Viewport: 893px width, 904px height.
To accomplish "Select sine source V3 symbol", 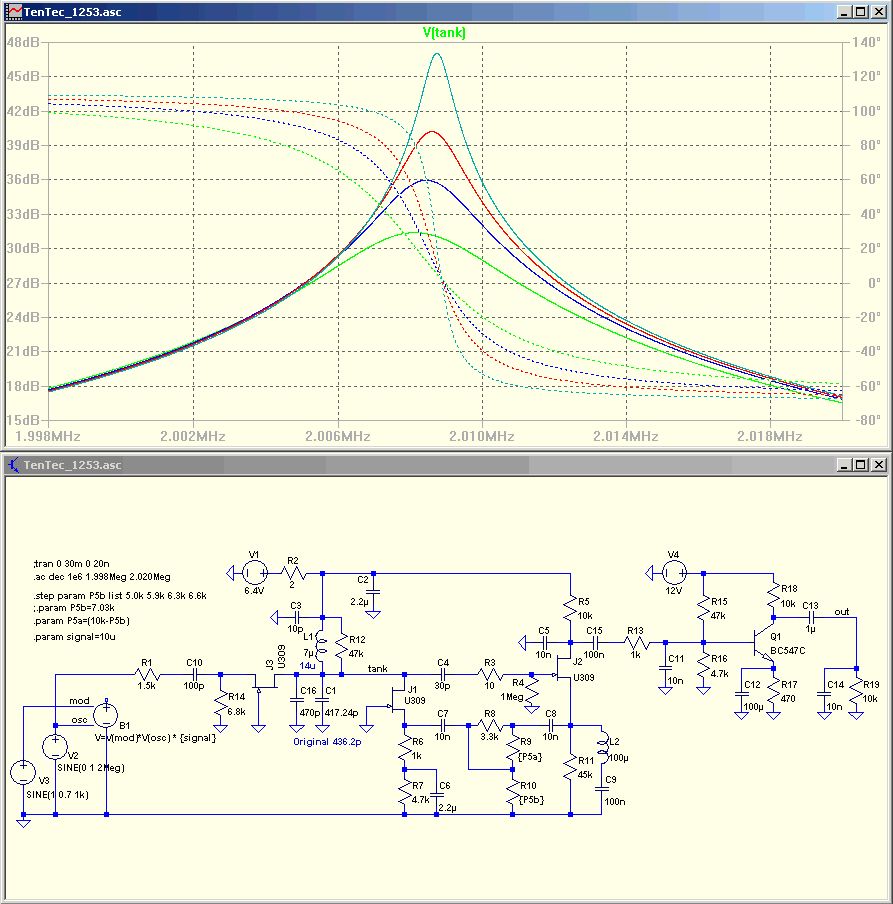I will [x=23, y=773].
